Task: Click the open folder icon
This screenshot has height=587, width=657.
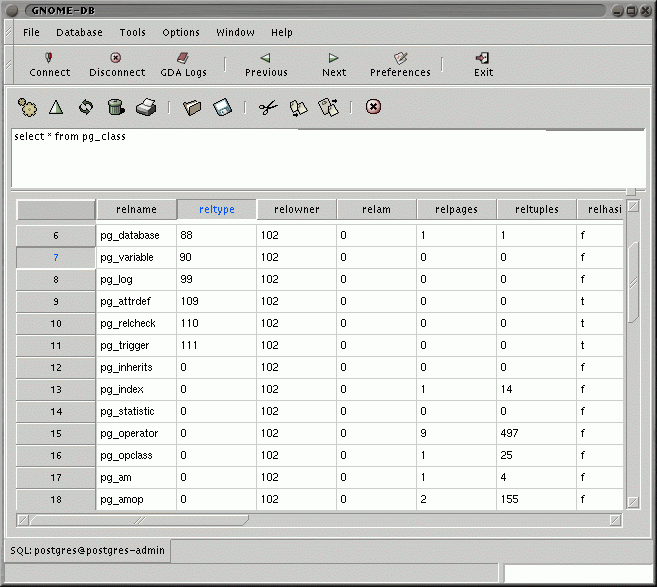Action: pos(192,107)
